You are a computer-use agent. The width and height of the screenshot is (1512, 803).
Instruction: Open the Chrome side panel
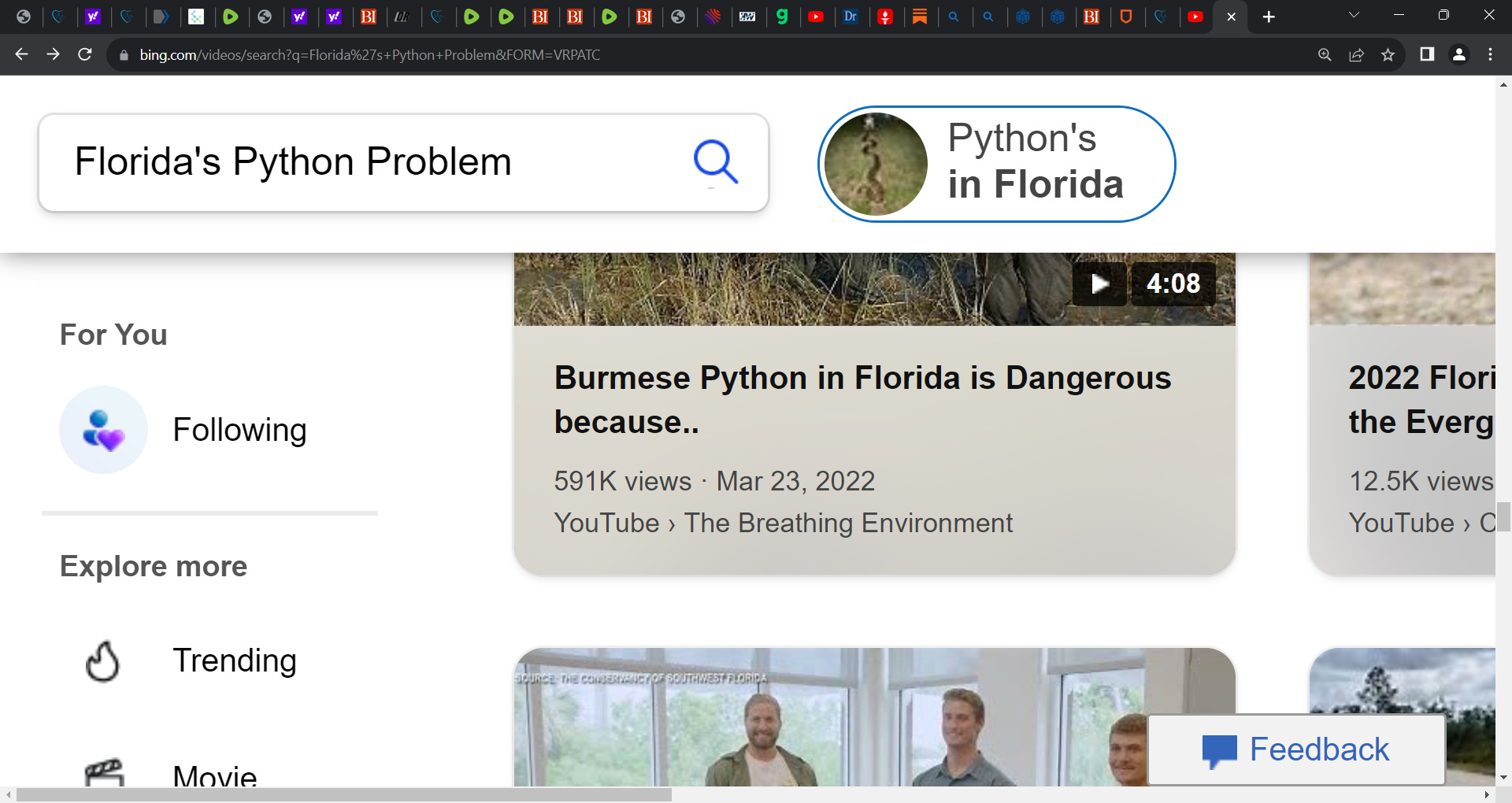coord(1427,54)
